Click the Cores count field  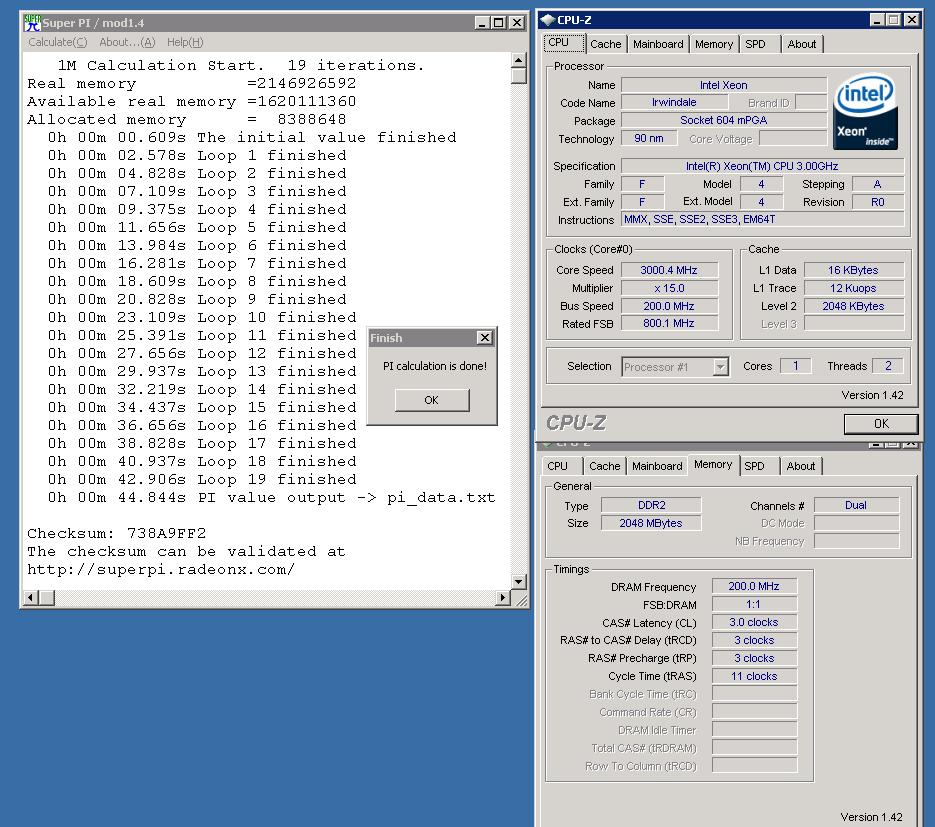795,366
